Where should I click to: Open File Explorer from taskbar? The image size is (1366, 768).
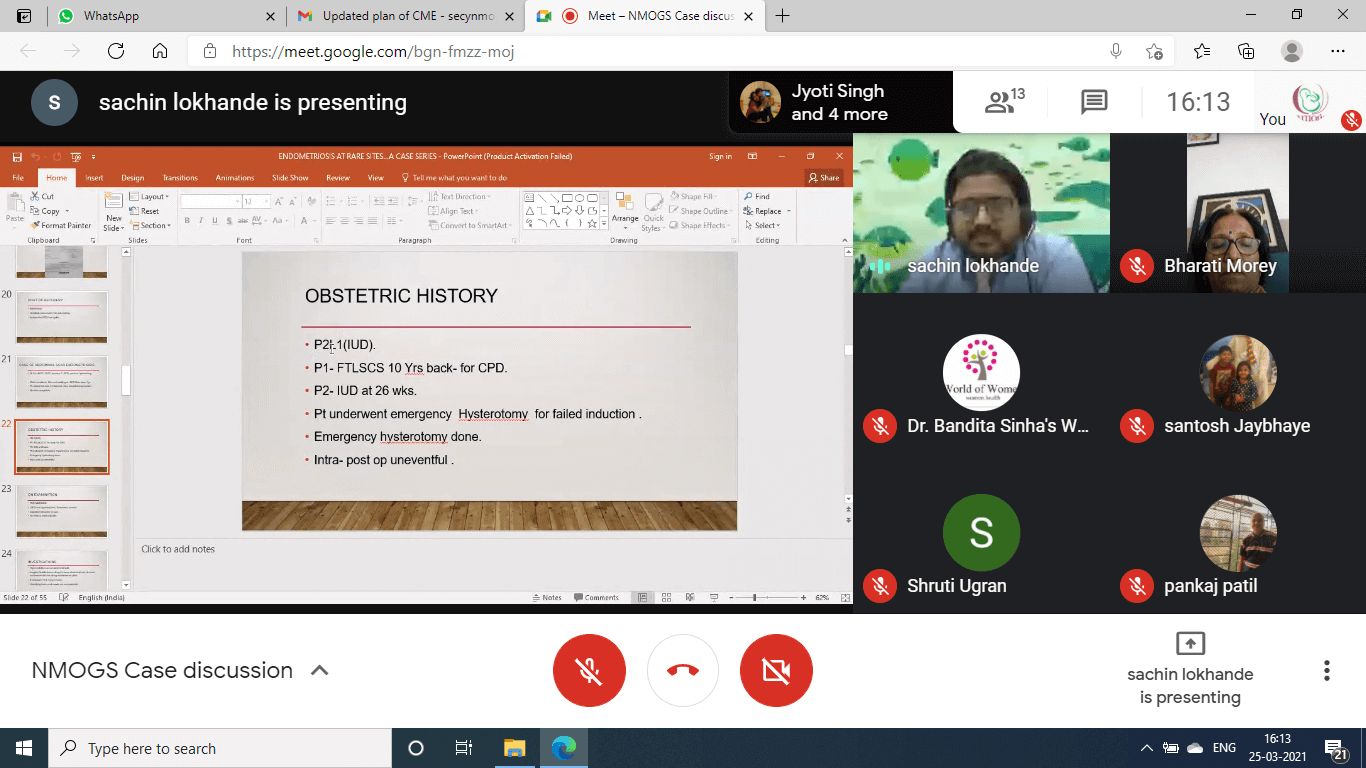[514, 748]
